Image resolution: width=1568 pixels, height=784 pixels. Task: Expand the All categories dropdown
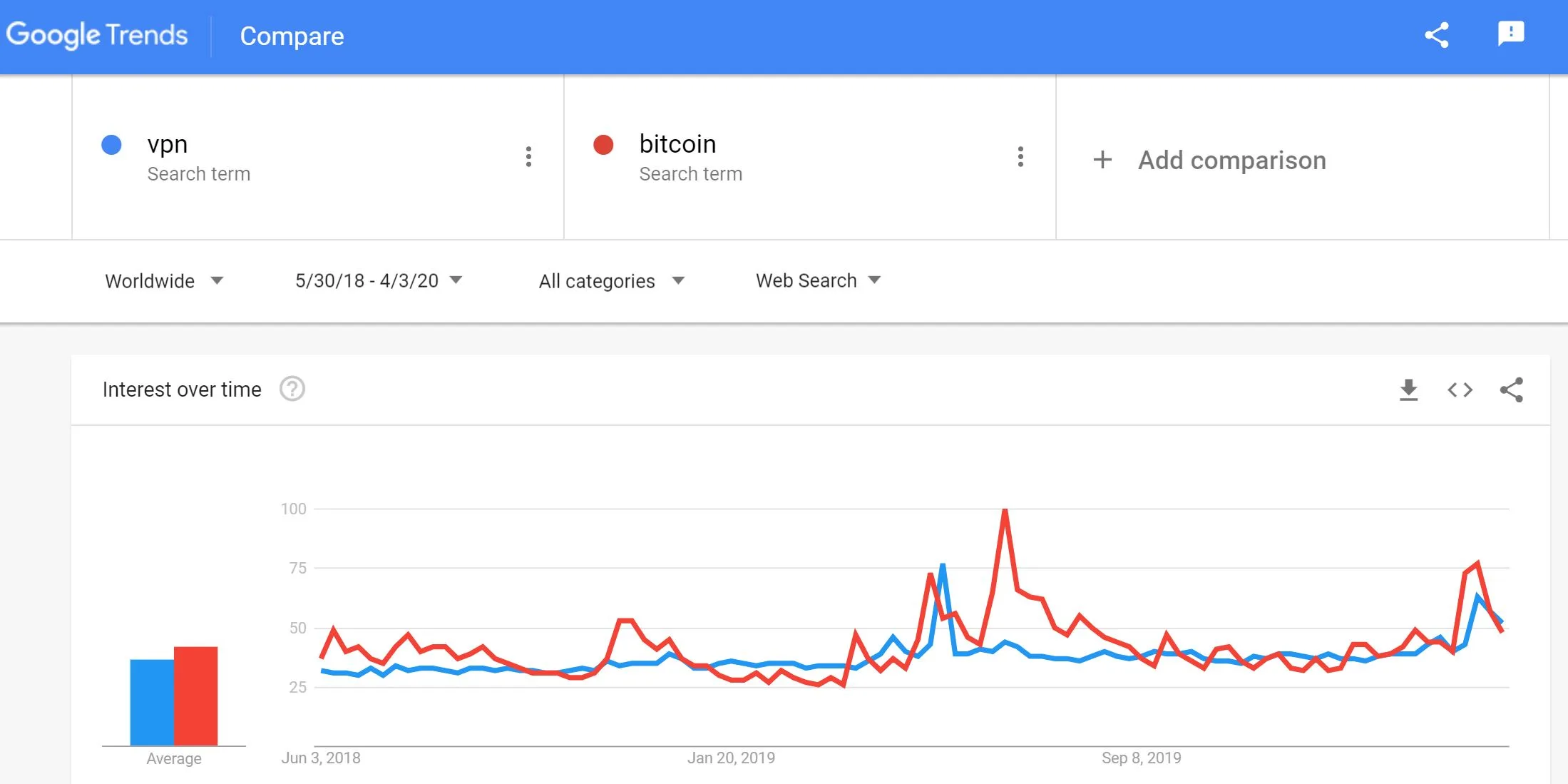611,281
